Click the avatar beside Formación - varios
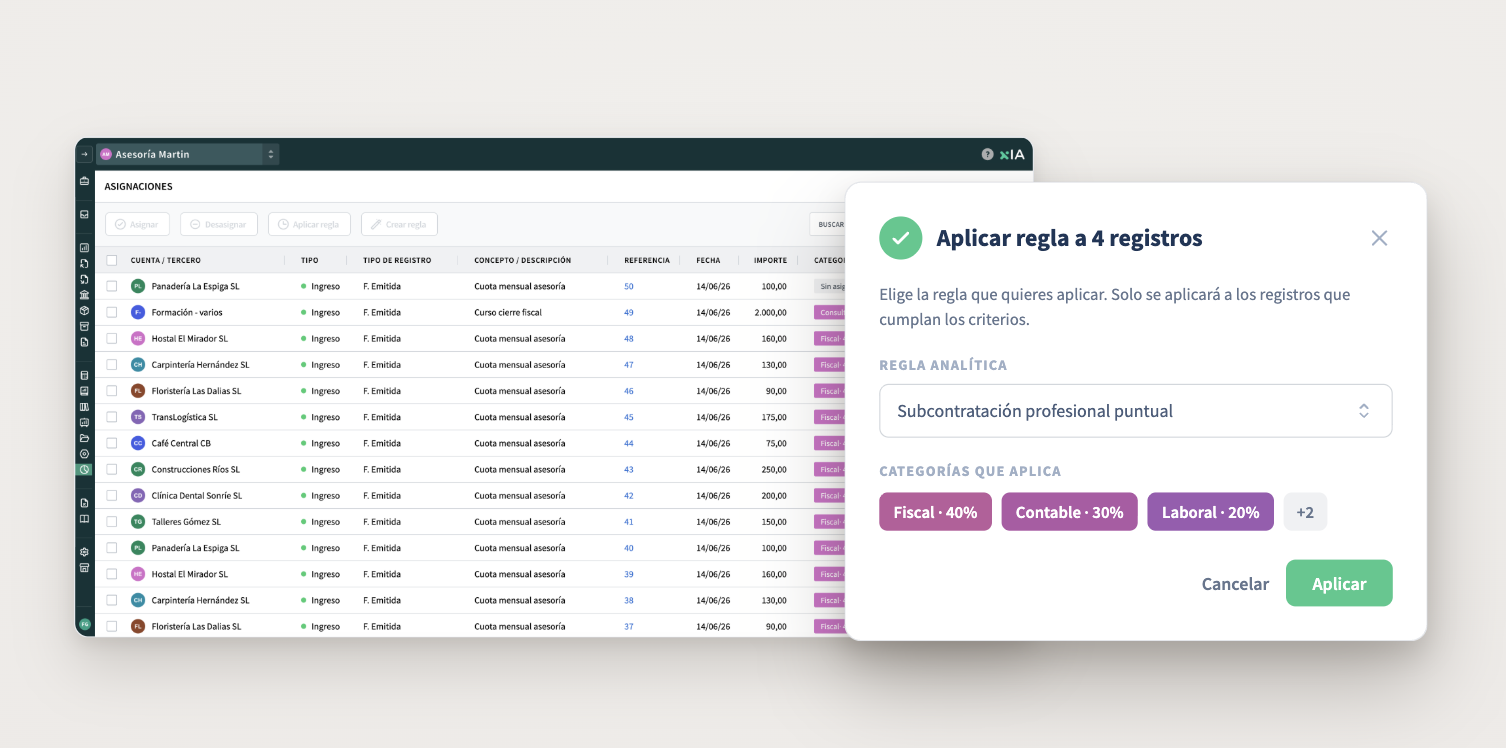The image size is (1506, 748). [x=138, y=312]
